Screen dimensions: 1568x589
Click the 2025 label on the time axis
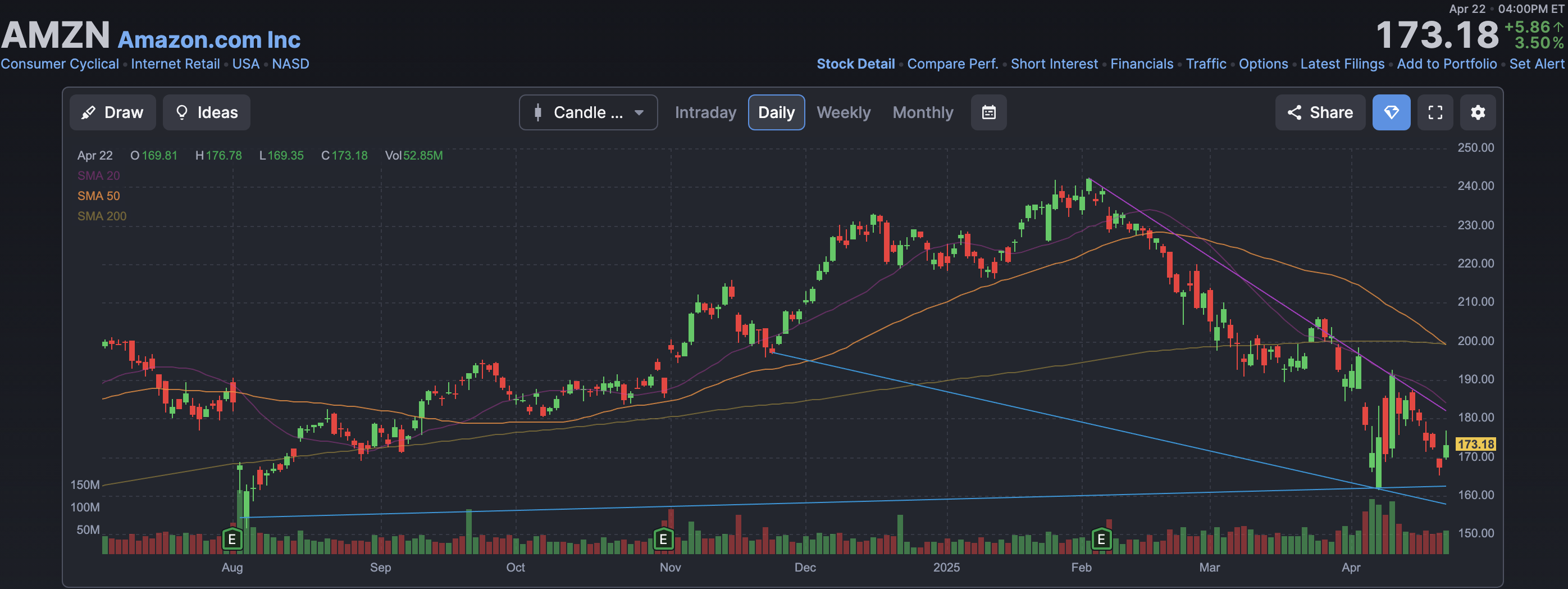point(946,567)
